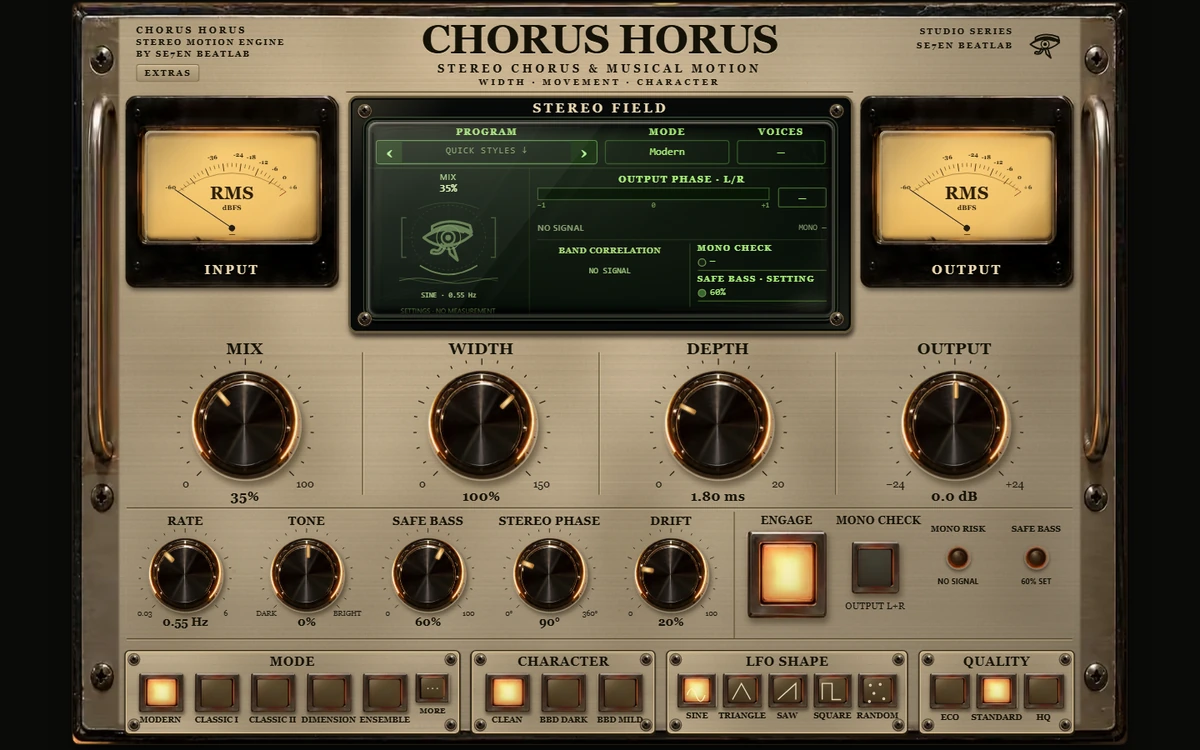1200x750 pixels.
Task: Select the BBD Mild character
Action: 620,692
